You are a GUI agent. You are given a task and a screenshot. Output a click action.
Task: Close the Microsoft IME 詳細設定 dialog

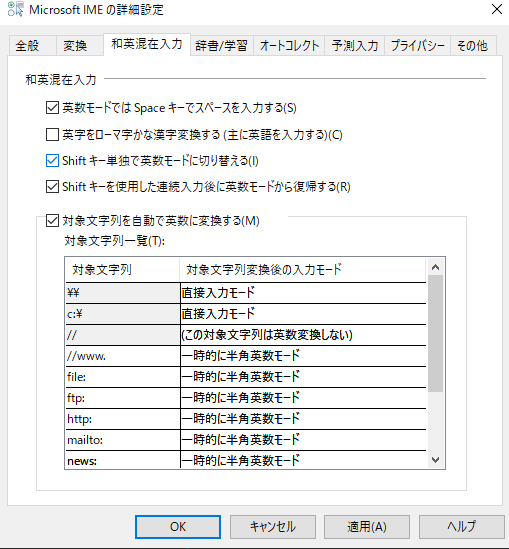coord(497,9)
